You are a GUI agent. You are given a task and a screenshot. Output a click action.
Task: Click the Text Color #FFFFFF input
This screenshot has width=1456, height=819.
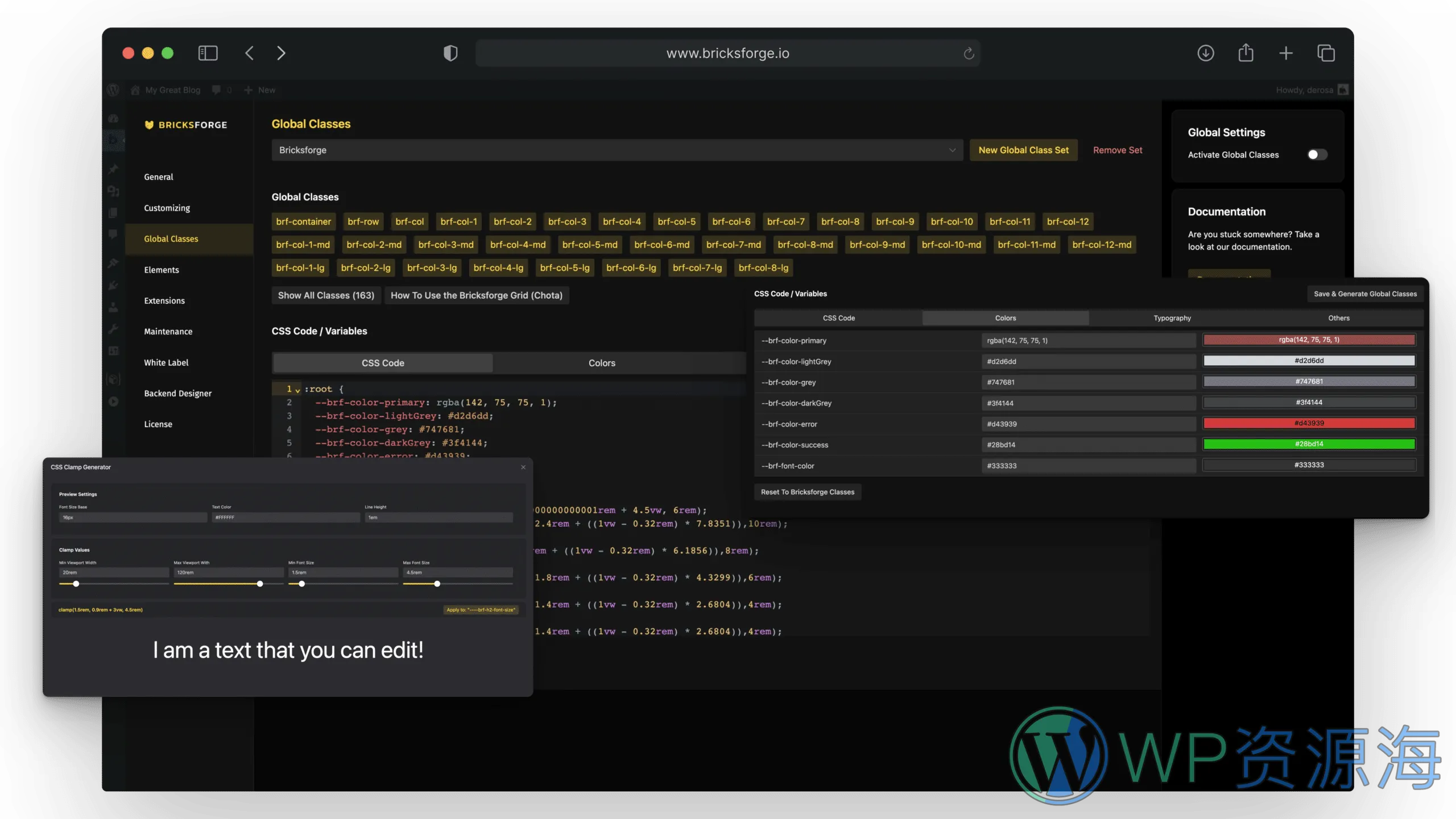[286, 518]
